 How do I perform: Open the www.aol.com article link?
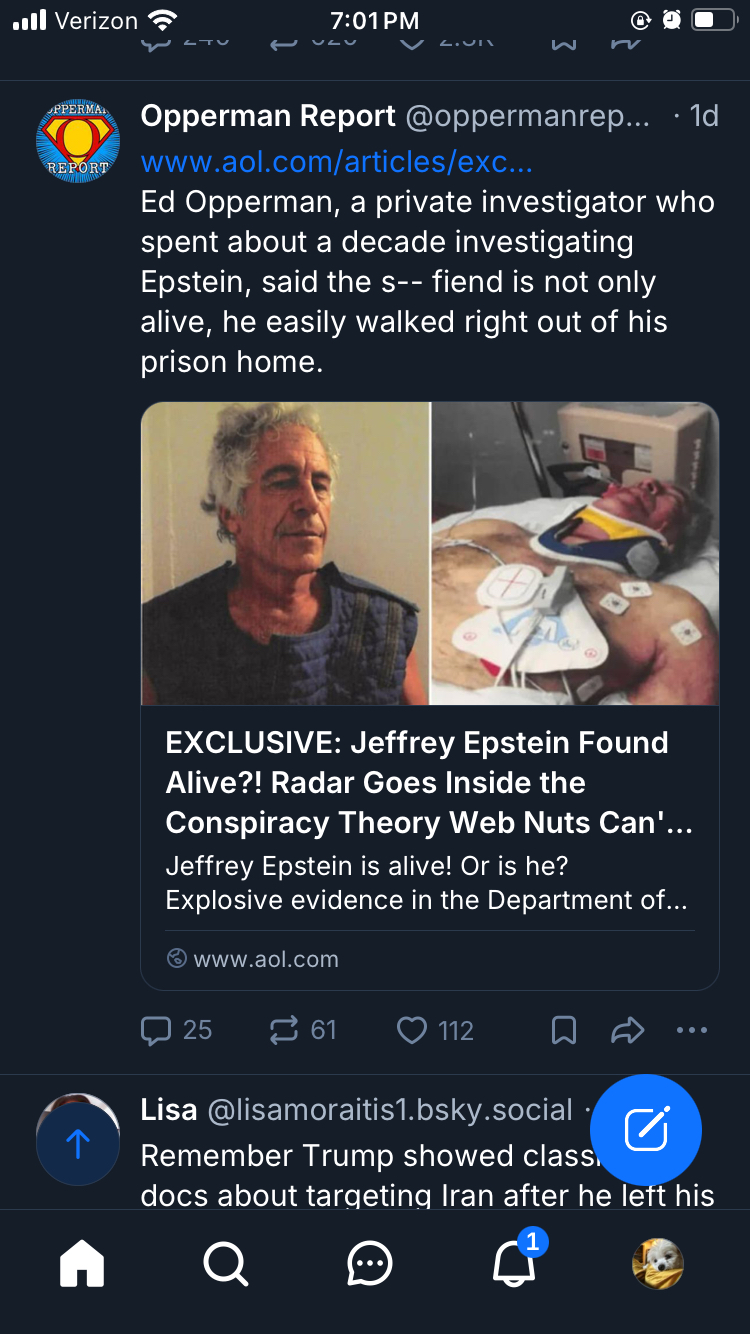336,161
